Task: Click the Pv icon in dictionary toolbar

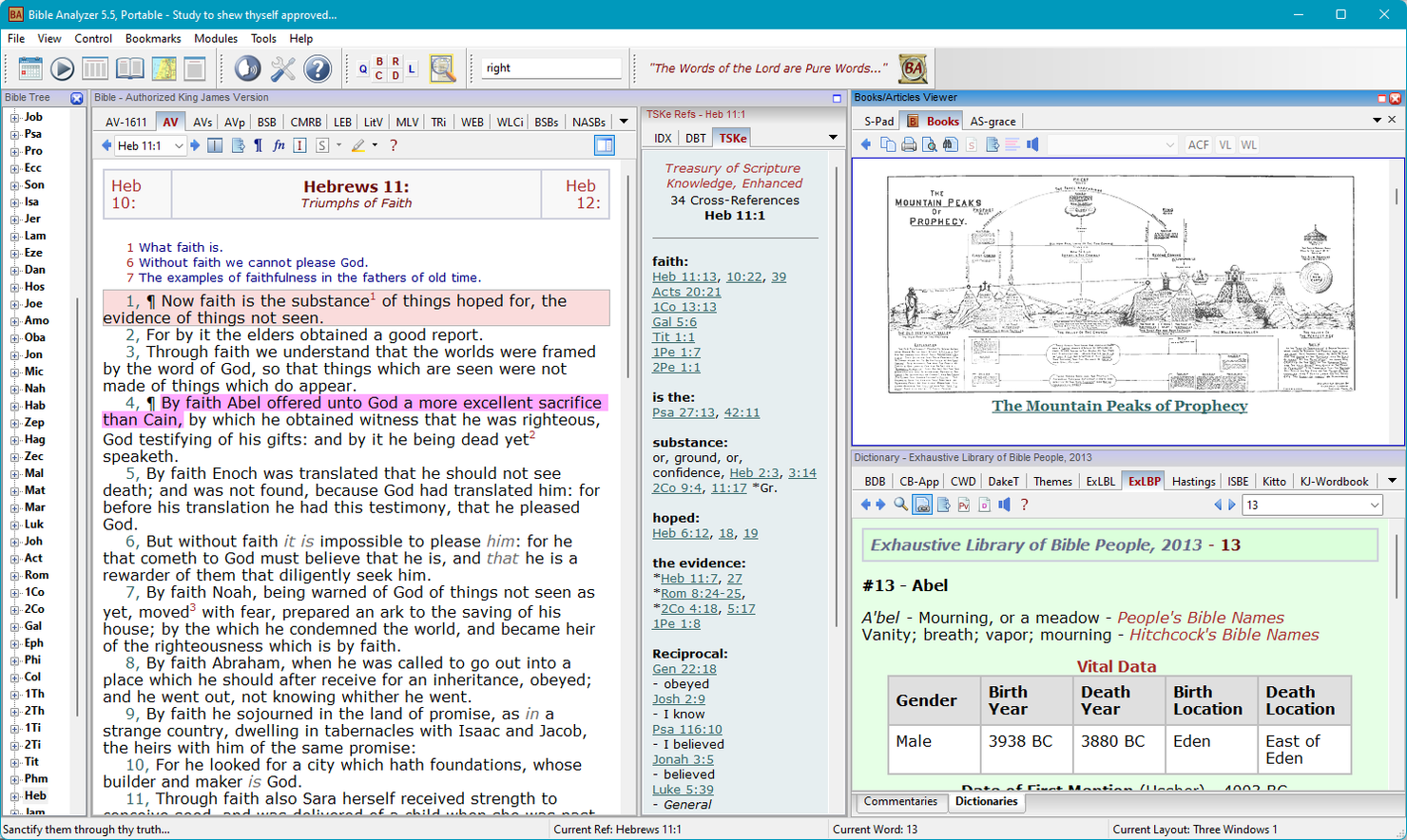Action: click(x=964, y=505)
